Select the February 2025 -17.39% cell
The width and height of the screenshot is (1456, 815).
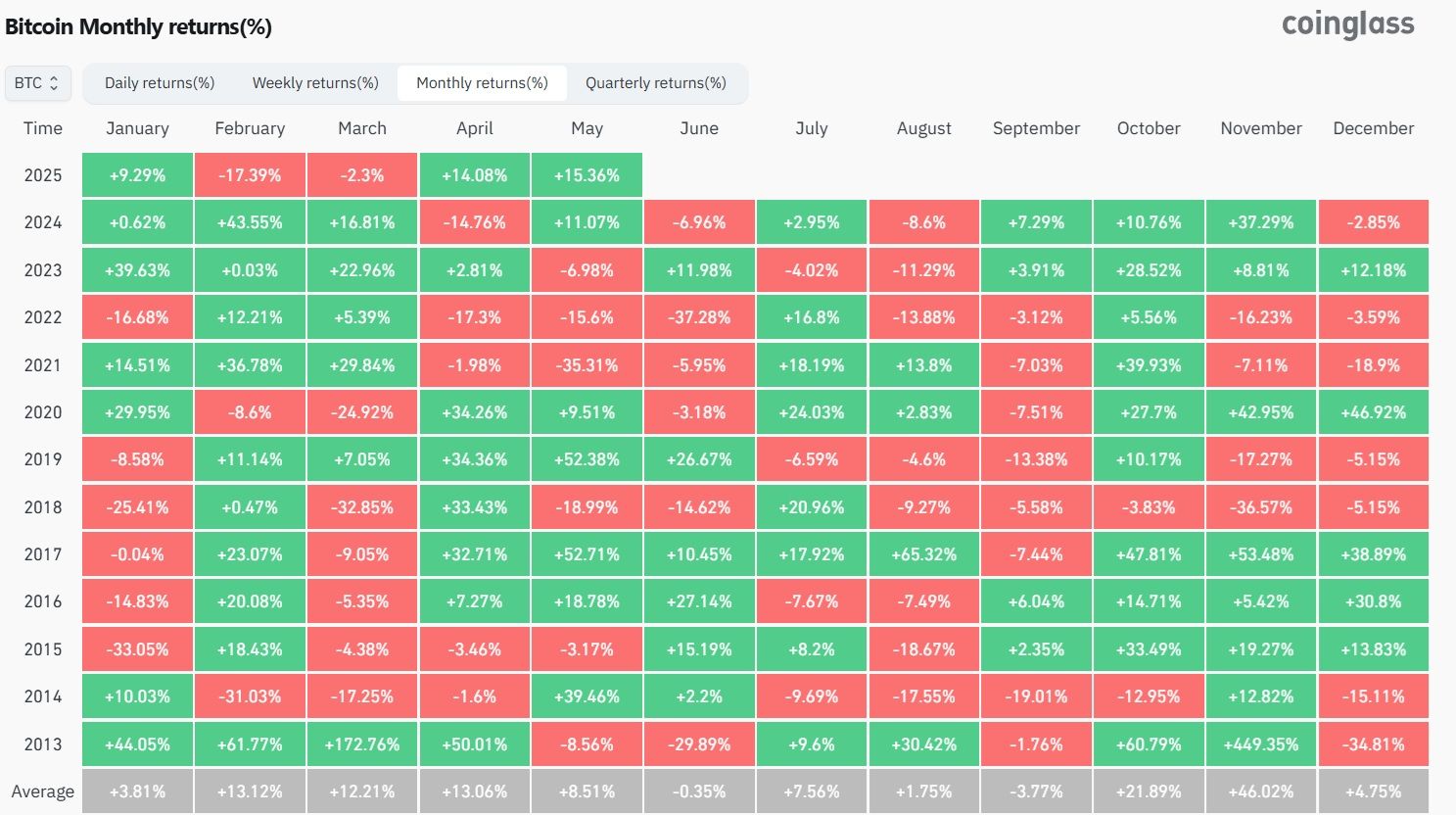[x=250, y=175]
